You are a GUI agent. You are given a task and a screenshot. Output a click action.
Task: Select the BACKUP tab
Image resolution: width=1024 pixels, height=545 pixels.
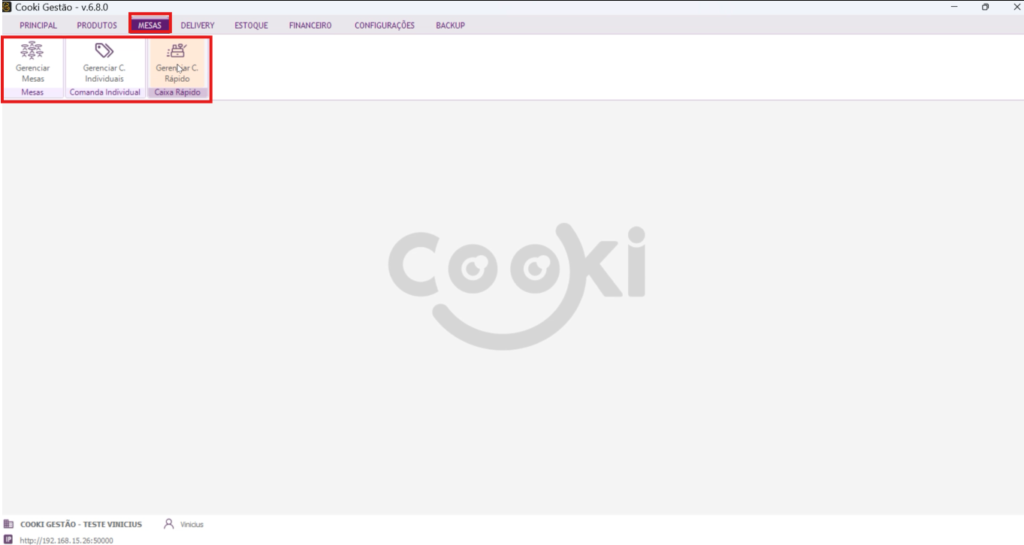coord(450,25)
